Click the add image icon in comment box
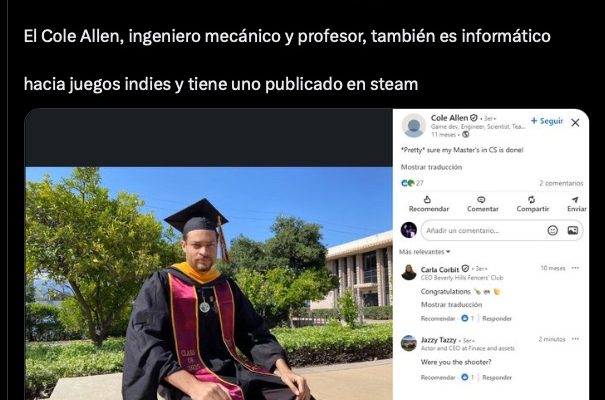The width and height of the screenshot is (605, 400). pos(573,230)
